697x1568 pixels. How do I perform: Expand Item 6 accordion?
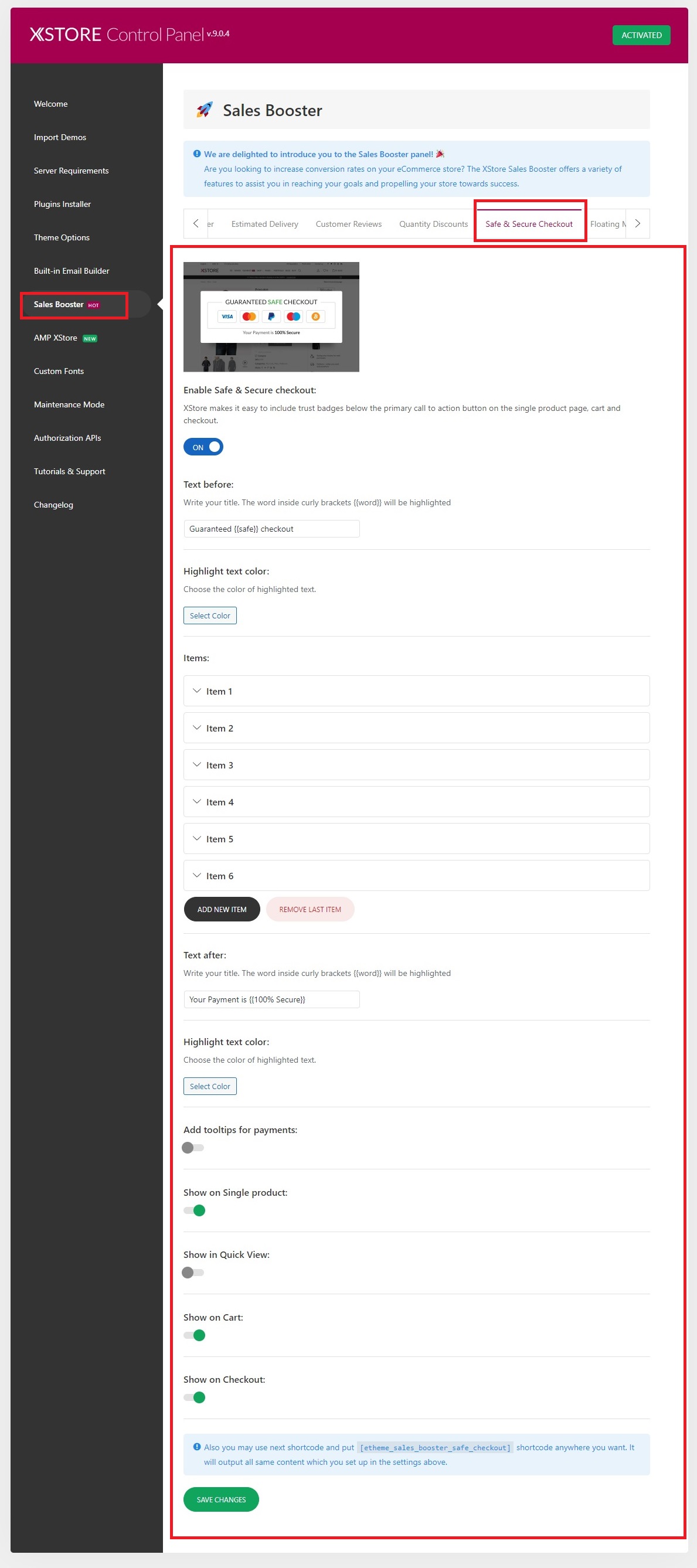click(416, 876)
